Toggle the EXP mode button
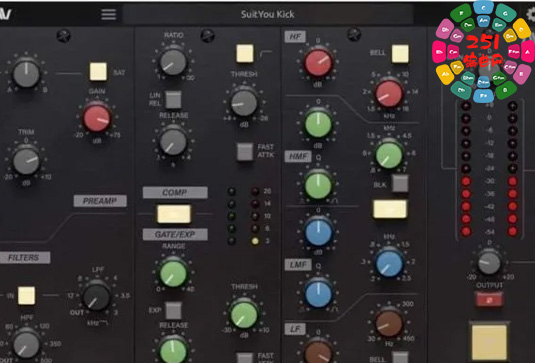Viewport: 535px width, 363px height. [173, 310]
